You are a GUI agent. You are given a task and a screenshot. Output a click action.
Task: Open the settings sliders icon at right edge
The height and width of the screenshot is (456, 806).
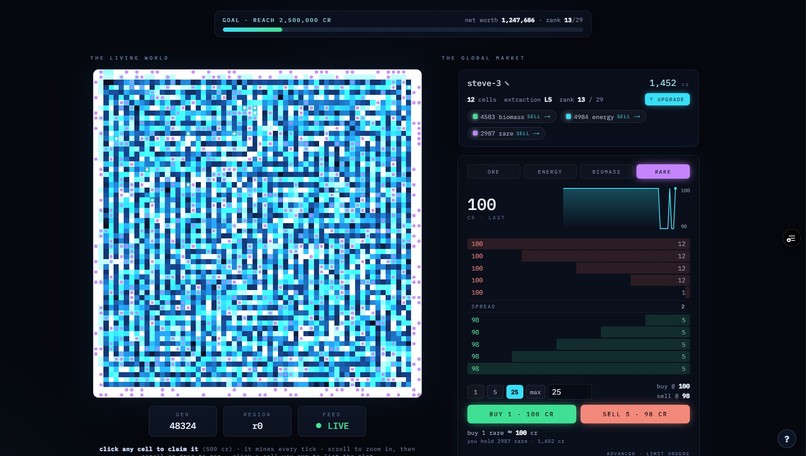[791, 238]
